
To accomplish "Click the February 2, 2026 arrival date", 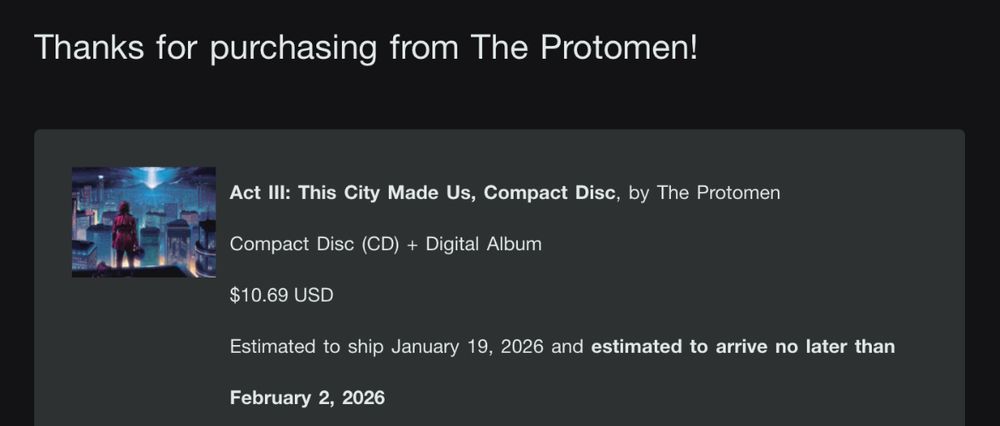I will coord(307,398).
